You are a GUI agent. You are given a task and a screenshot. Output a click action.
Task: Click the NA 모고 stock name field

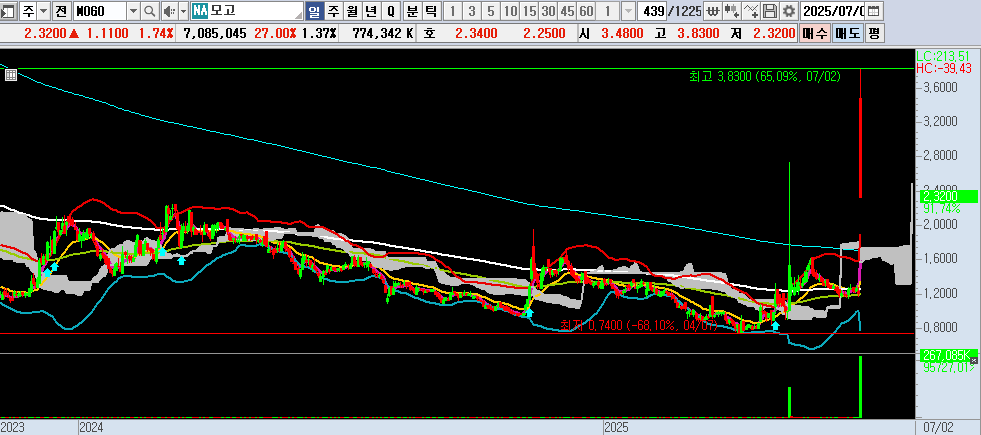(x=247, y=11)
